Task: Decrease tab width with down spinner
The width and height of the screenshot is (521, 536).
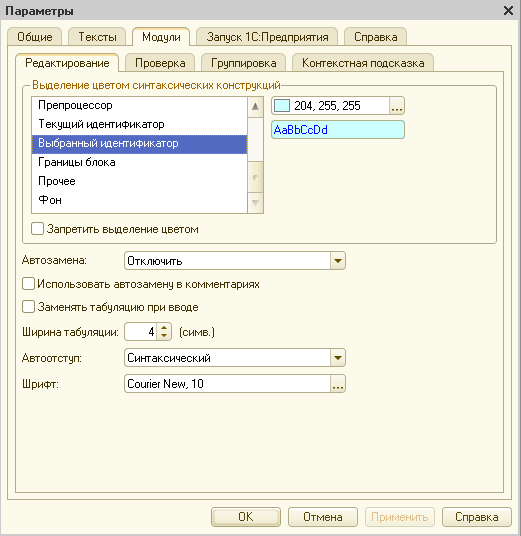Action: [x=164, y=336]
